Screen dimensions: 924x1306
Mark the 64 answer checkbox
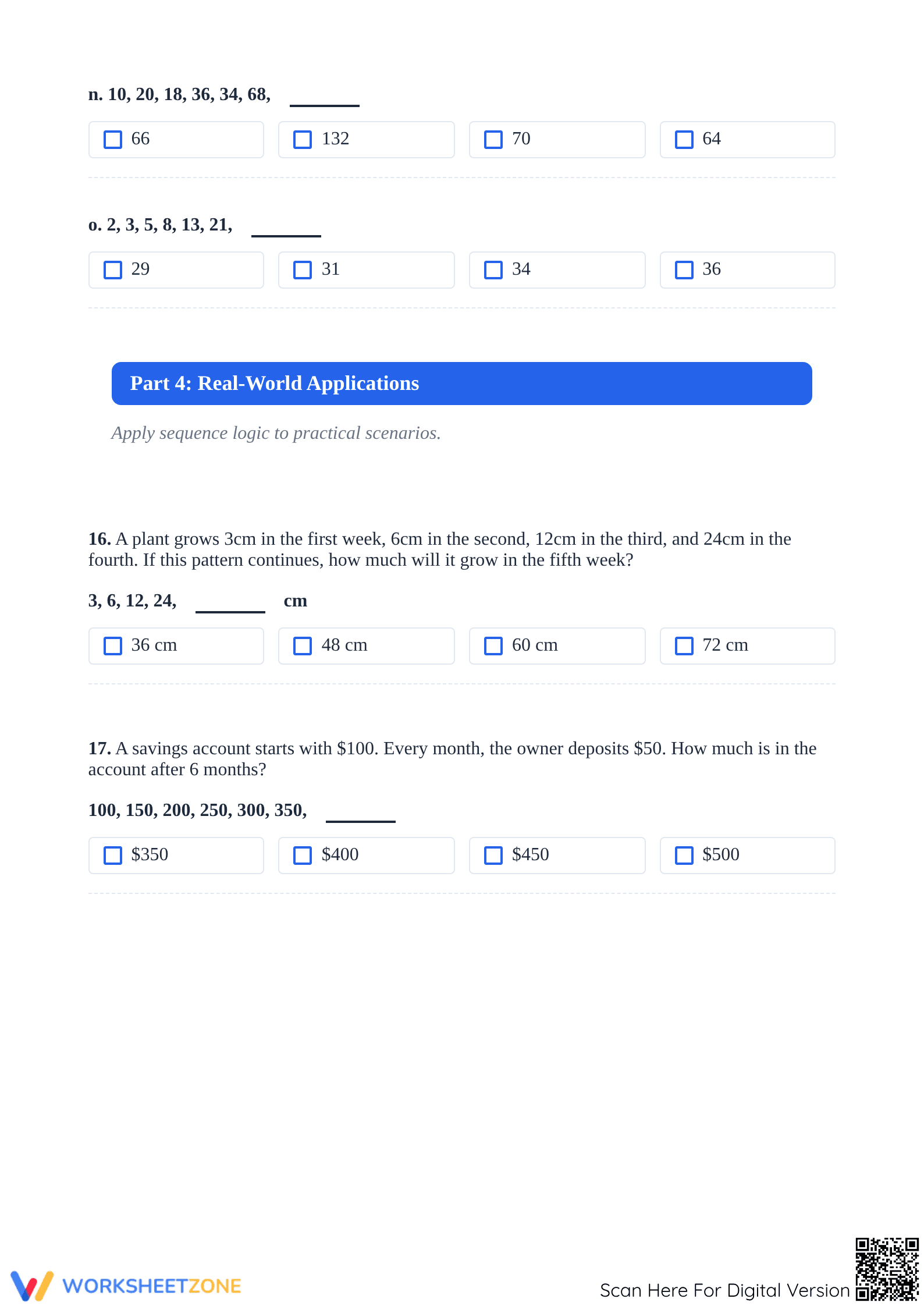pyautogui.click(x=684, y=140)
